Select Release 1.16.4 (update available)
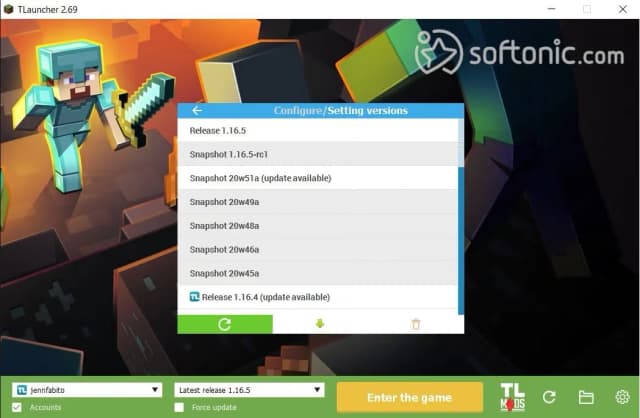This screenshot has height=418, width=640. pos(318,297)
